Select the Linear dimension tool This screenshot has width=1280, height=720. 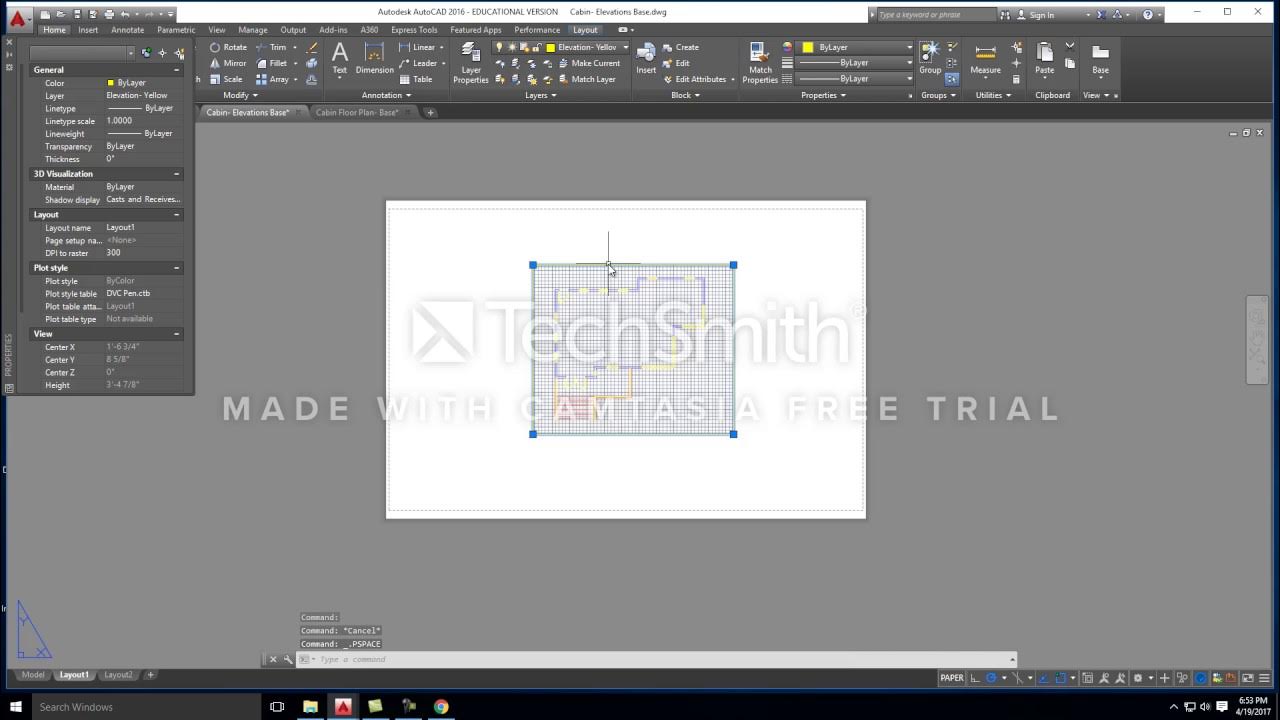417,47
